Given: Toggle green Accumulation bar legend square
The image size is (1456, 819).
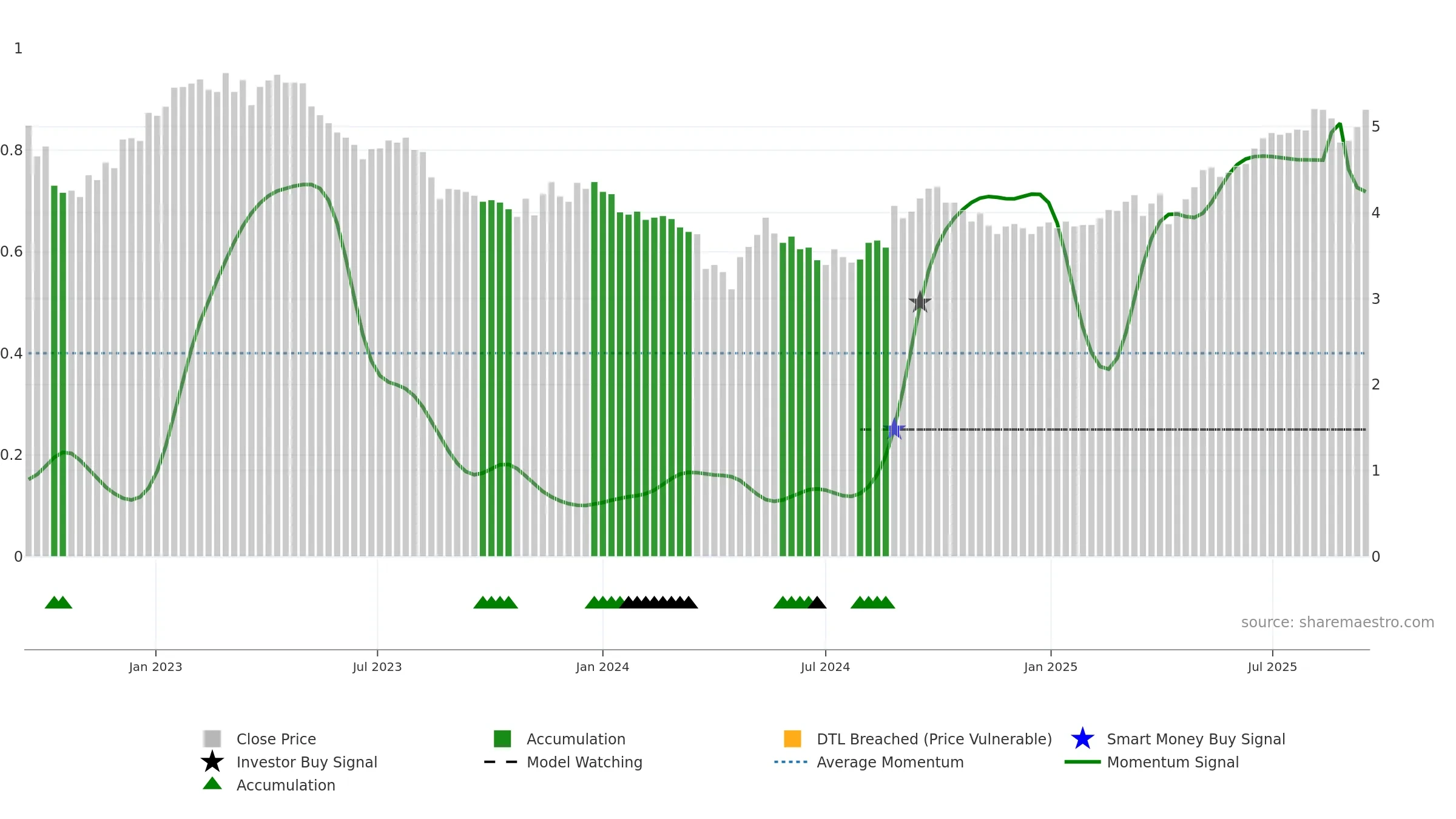Looking at the screenshot, I should 502,738.
